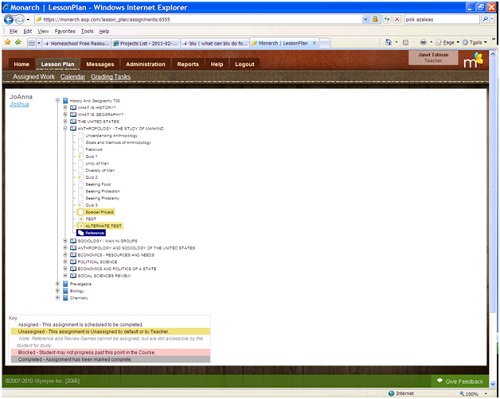The image size is (500, 399).
Task: Toggle the Seeking Food lesson box
Action: coord(81,184)
